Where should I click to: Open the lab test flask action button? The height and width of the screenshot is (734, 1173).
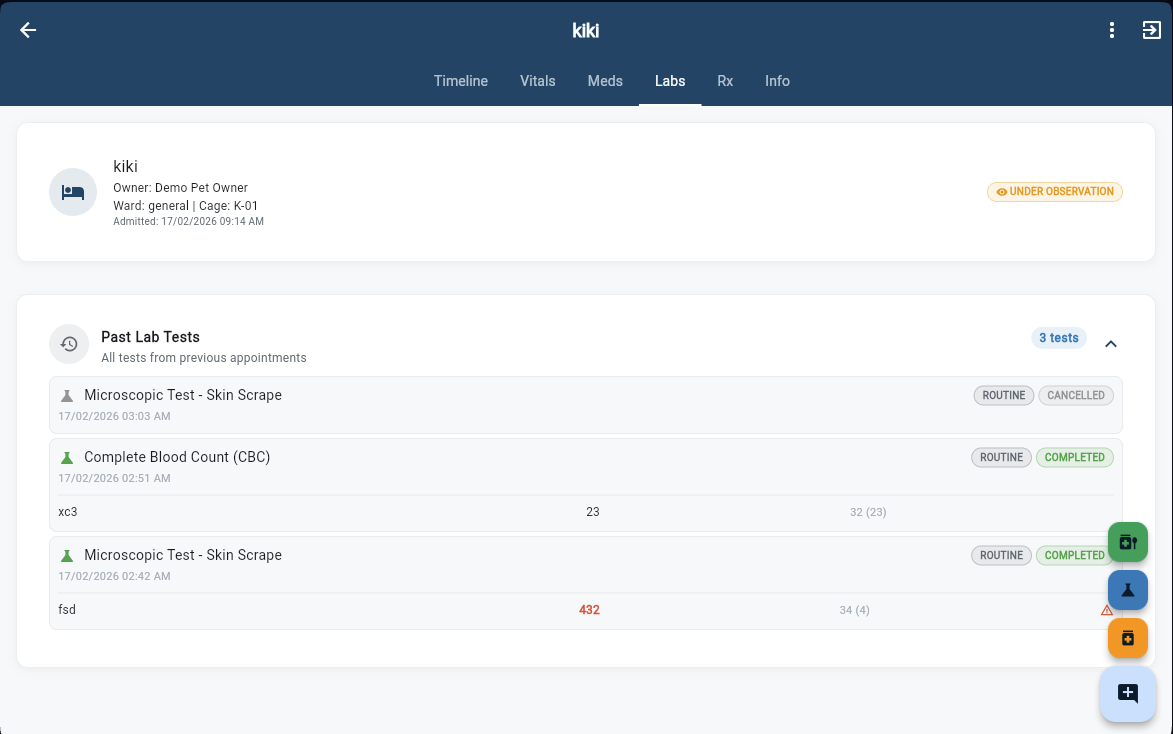coord(1127,590)
